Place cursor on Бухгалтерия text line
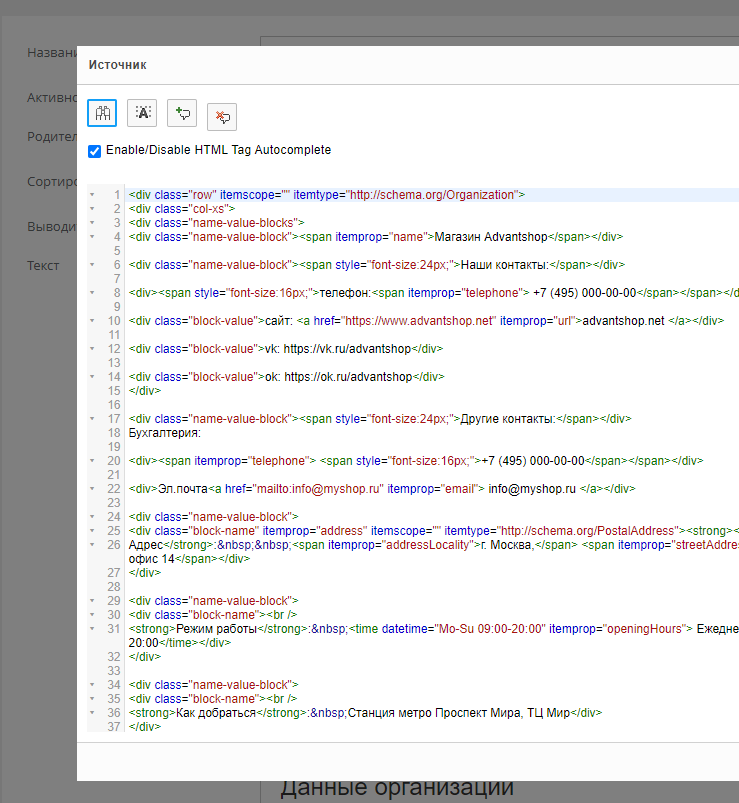Image resolution: width=739 pixels, height=803 pixels. click(x=165, y=433)
